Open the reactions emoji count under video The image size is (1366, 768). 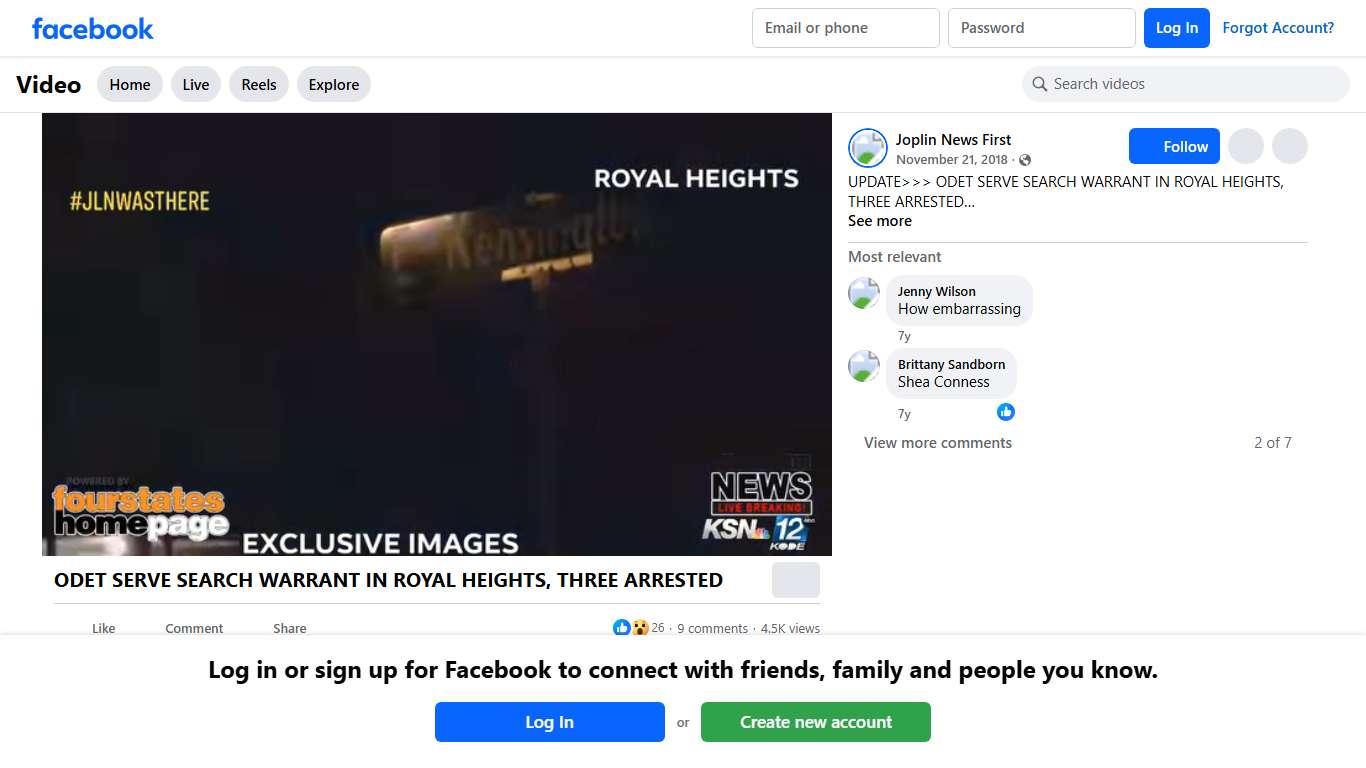(x=638, y=628)
